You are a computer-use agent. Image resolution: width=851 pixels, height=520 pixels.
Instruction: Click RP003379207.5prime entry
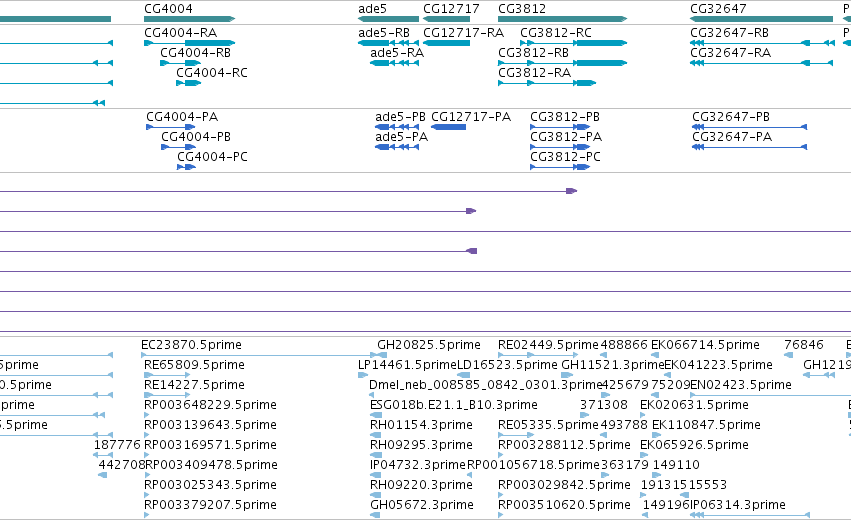pos(210,505)
